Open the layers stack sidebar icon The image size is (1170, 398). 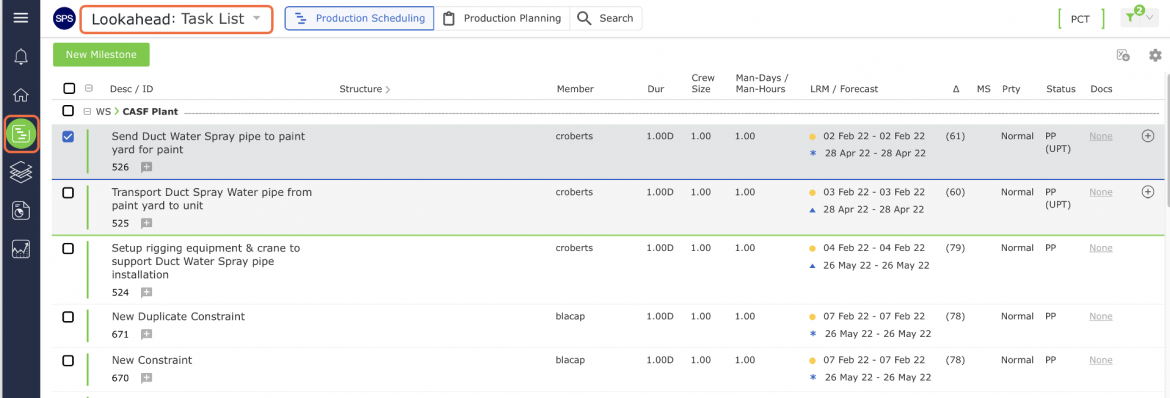tap(21, 172)
